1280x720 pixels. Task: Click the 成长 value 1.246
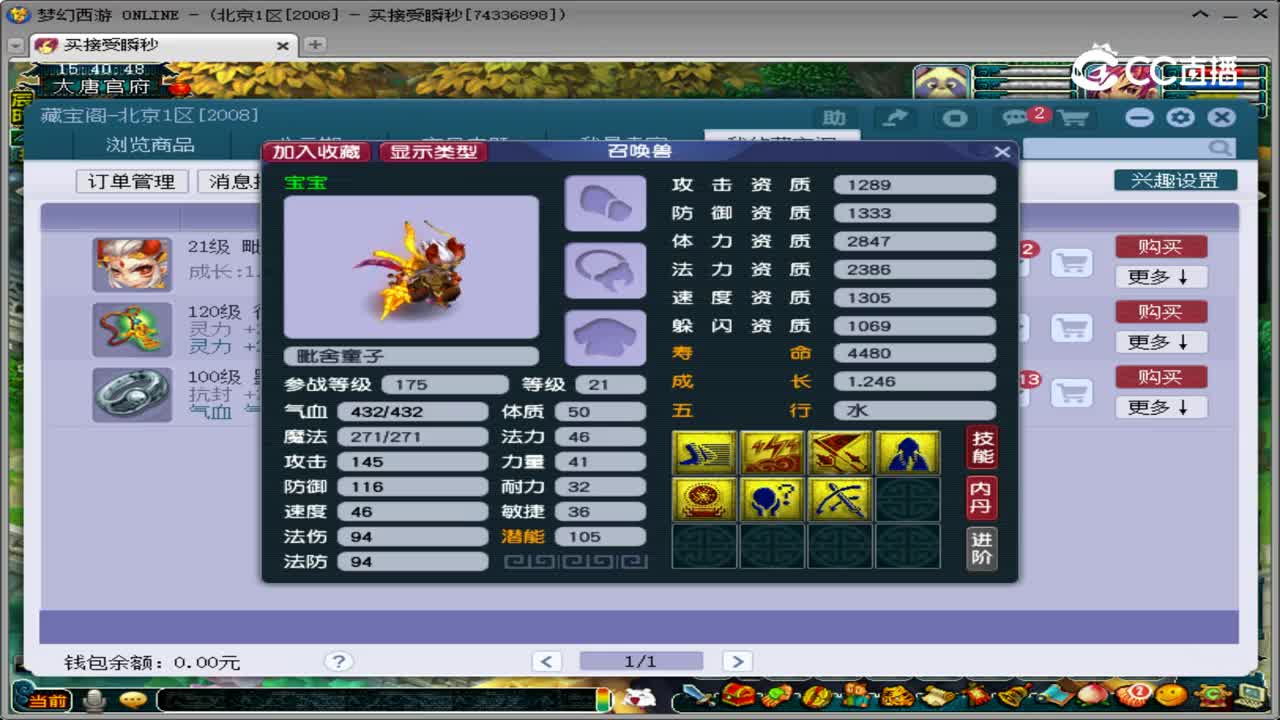point(914,381)
